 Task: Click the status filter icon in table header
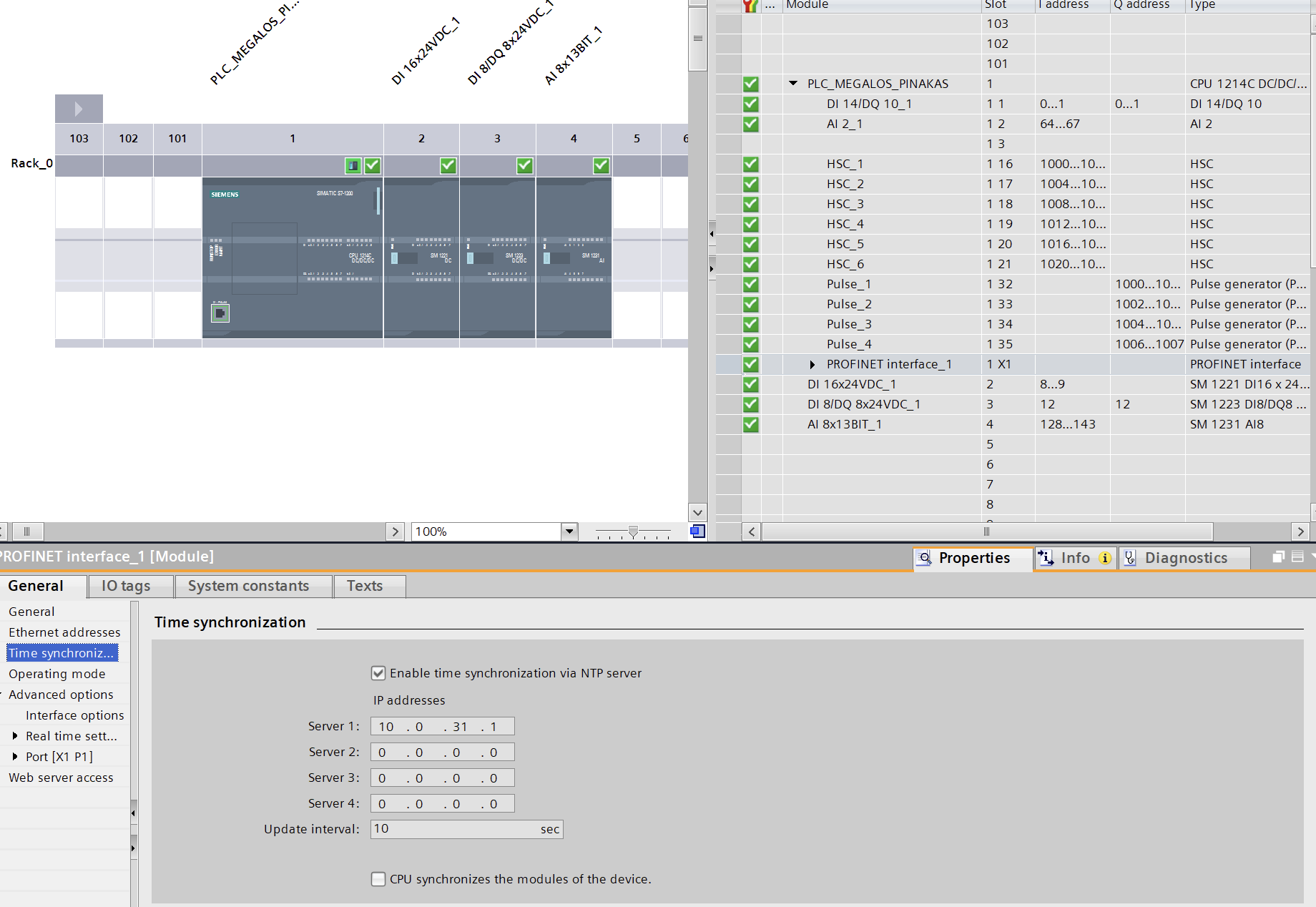[750, 5]
